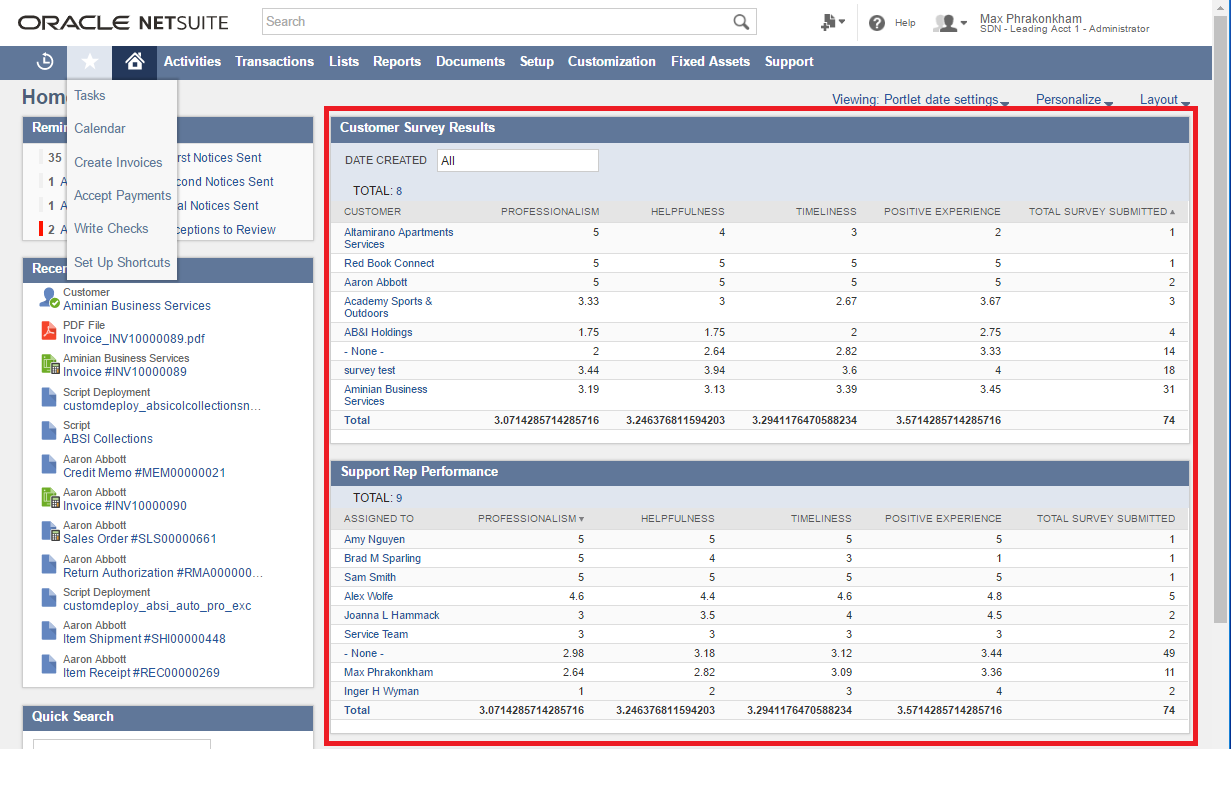Open the Reports menu
1231x788 pixels.
397,62
